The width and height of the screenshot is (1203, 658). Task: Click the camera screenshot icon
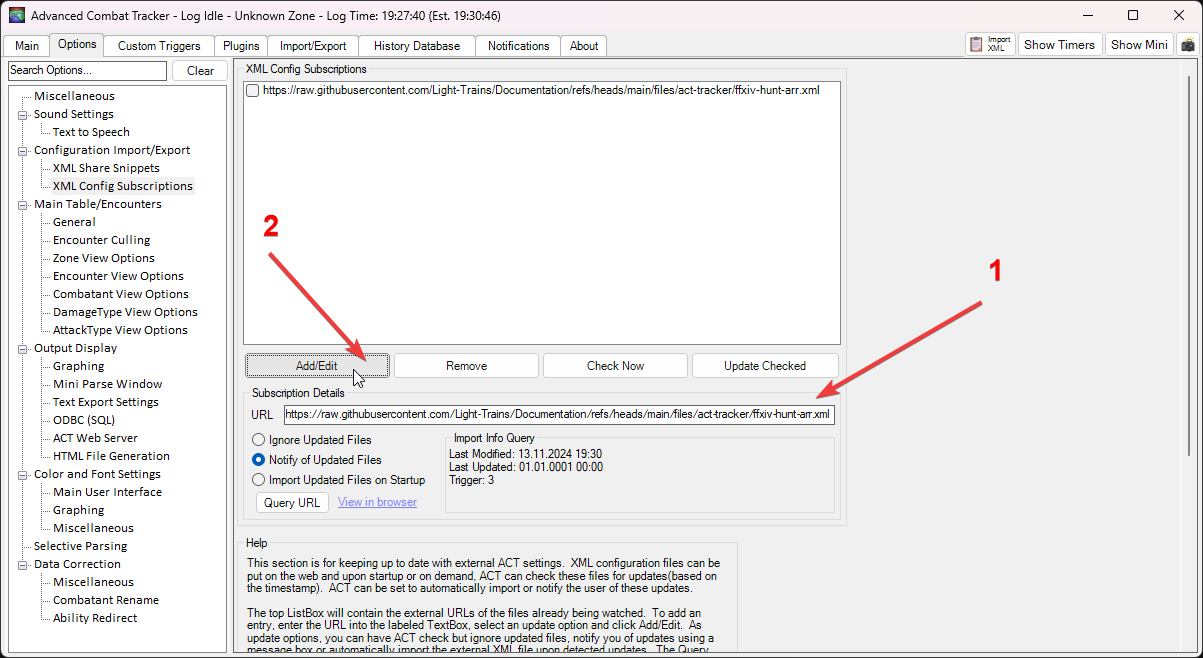(1187, 44)
